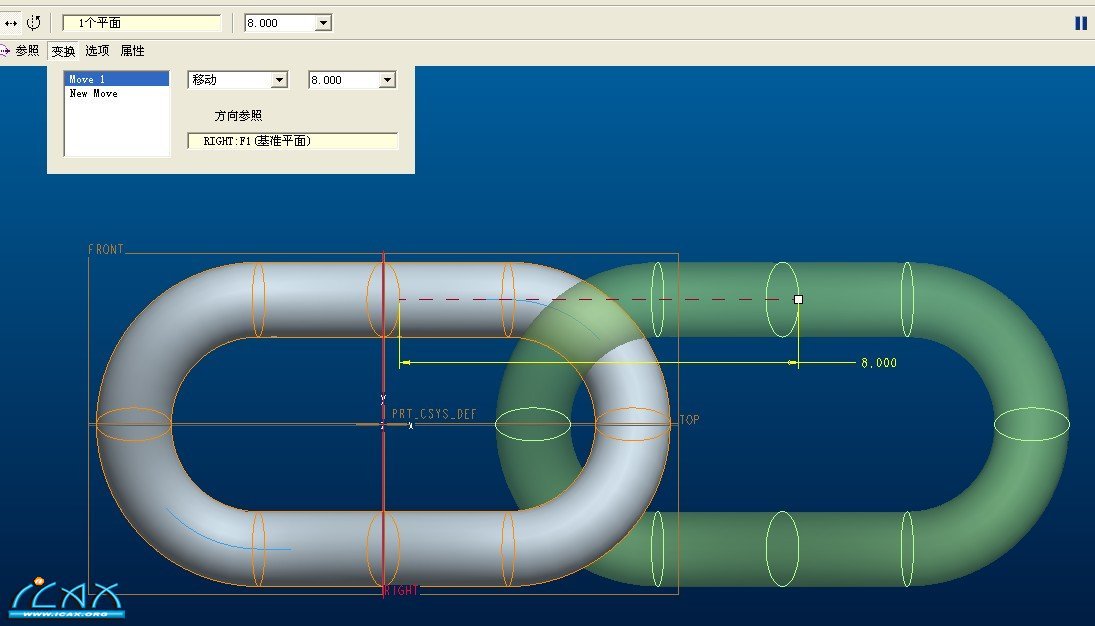Open the 属性 tab
Screen dimensions: 1095x626
[132, 51]
